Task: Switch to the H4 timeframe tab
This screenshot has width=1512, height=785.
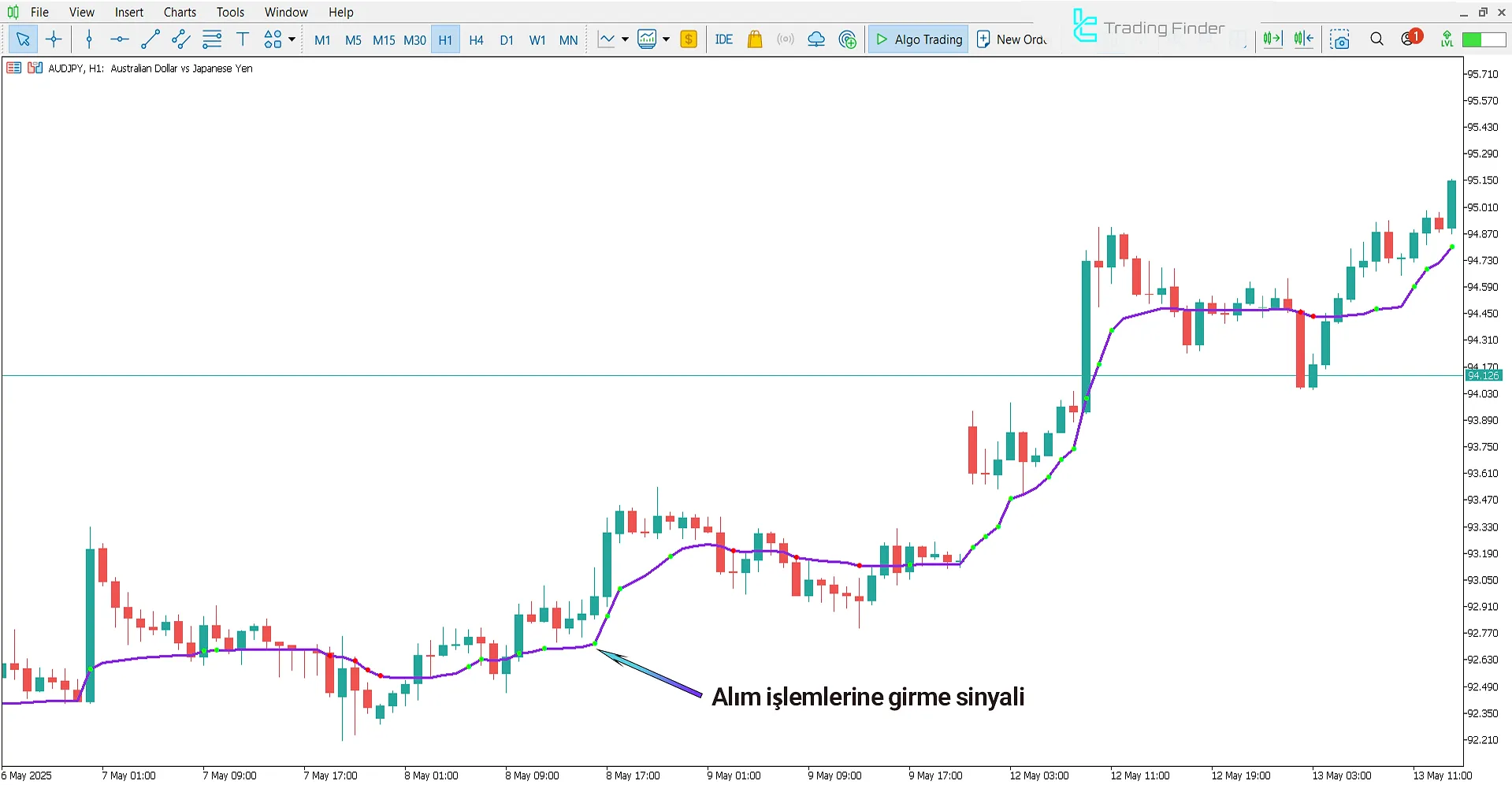Action: point(476,39)
